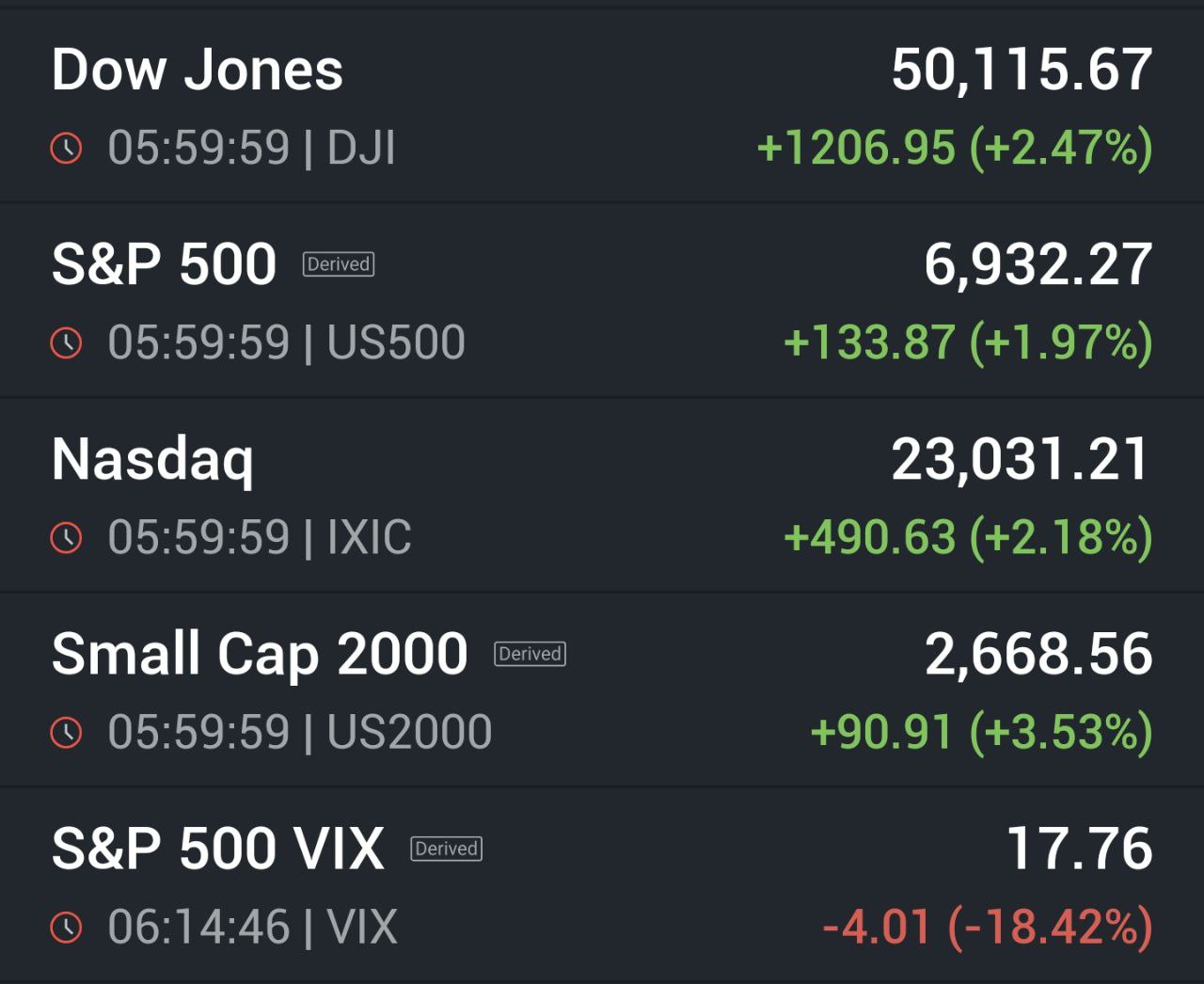
Task: Click the IXIC ticker symbol text
Action: pos(369,537)
